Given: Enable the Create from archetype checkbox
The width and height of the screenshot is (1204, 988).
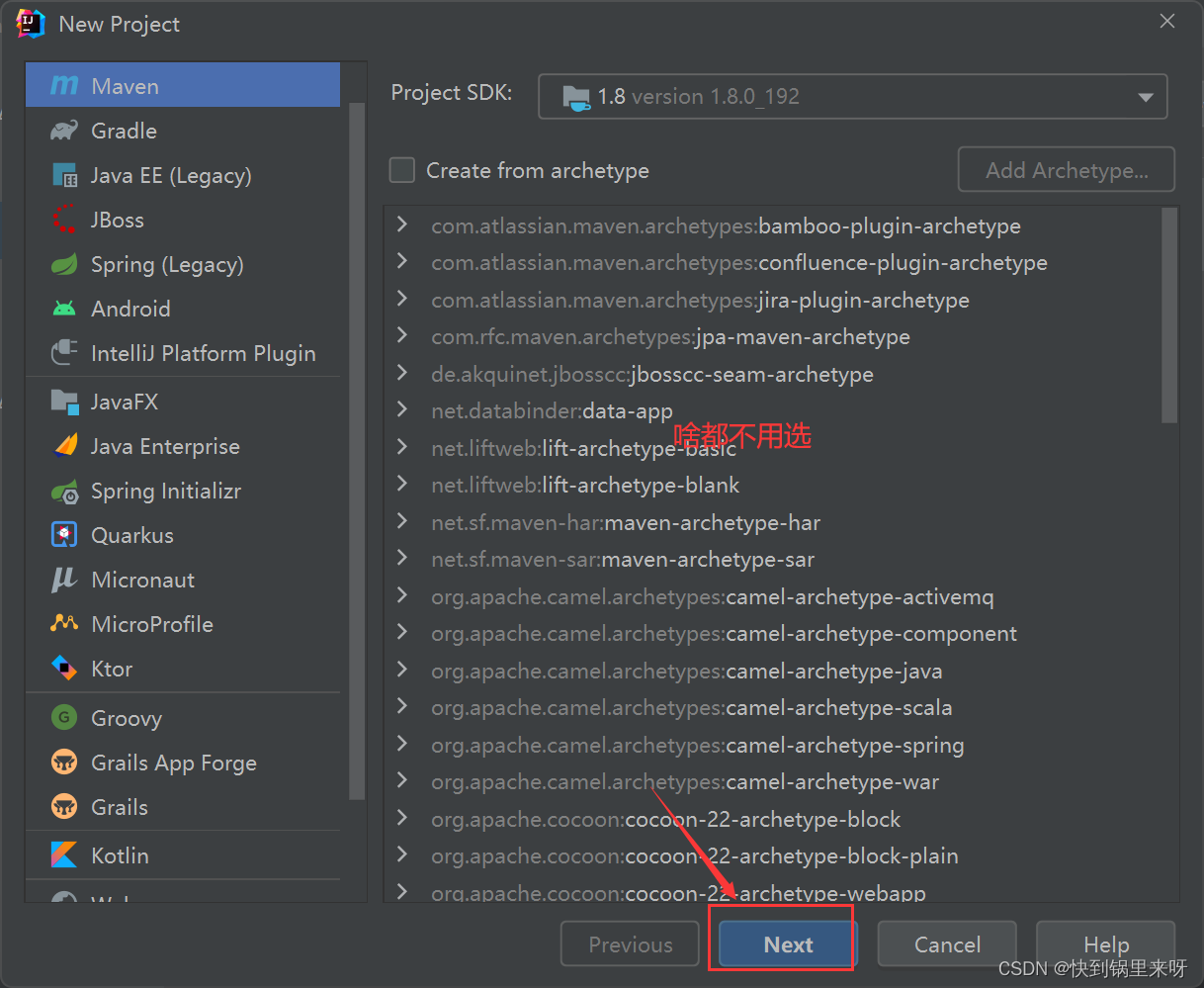Looking at the screenshot, I should pos(402,170).
